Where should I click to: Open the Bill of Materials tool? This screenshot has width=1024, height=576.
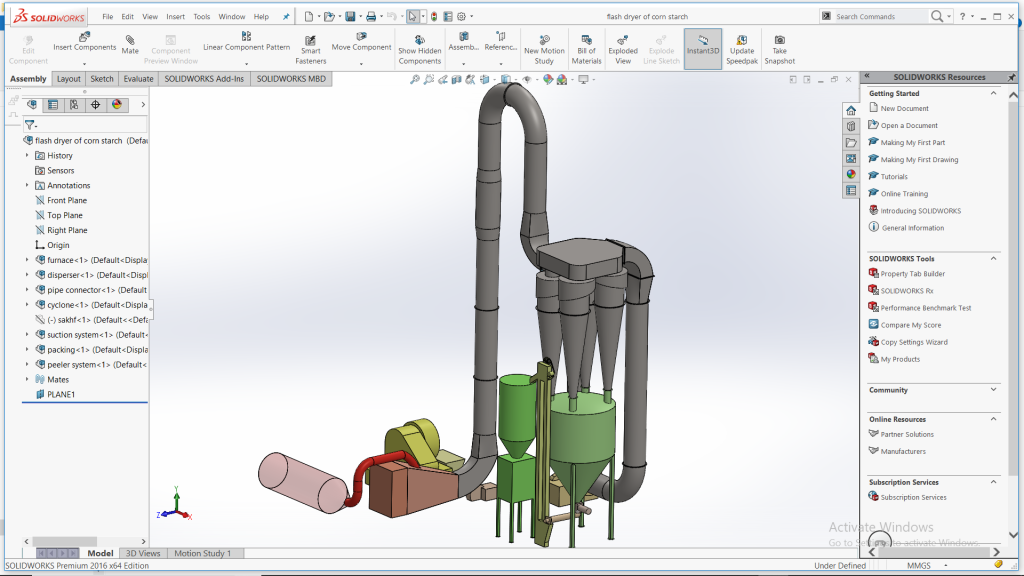[586, 48]
